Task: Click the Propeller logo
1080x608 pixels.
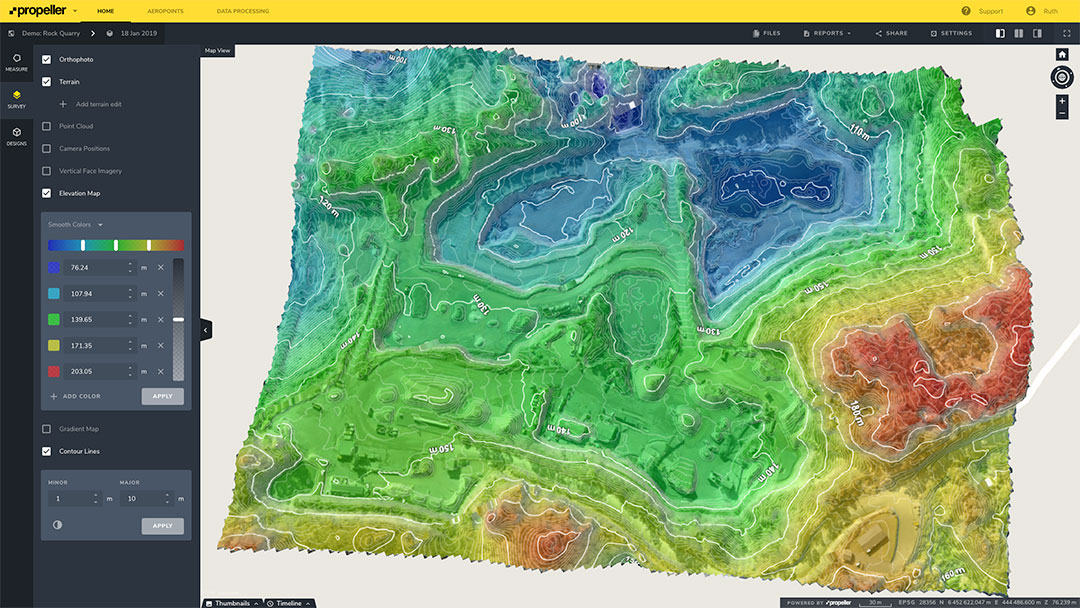Action: point(38,11)
